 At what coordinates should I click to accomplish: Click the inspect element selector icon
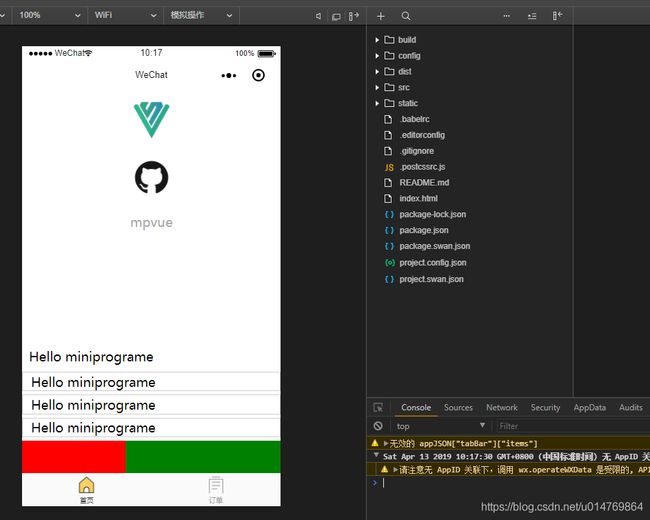378,408
